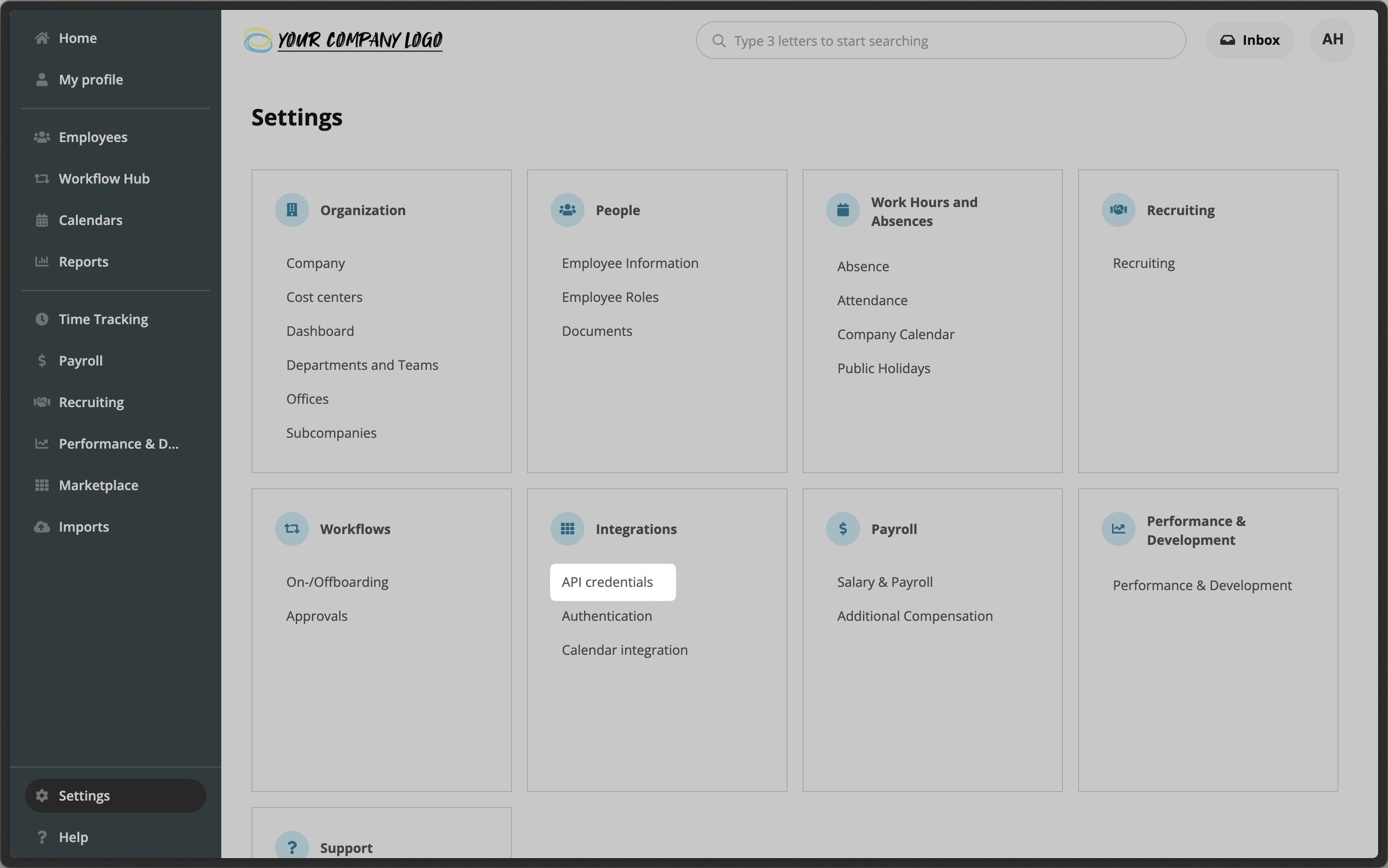The width and height of the screenshot is (1388, 868).
Task: Click the Work Hours and Absences calendar icon
Action: coord(843,210)
